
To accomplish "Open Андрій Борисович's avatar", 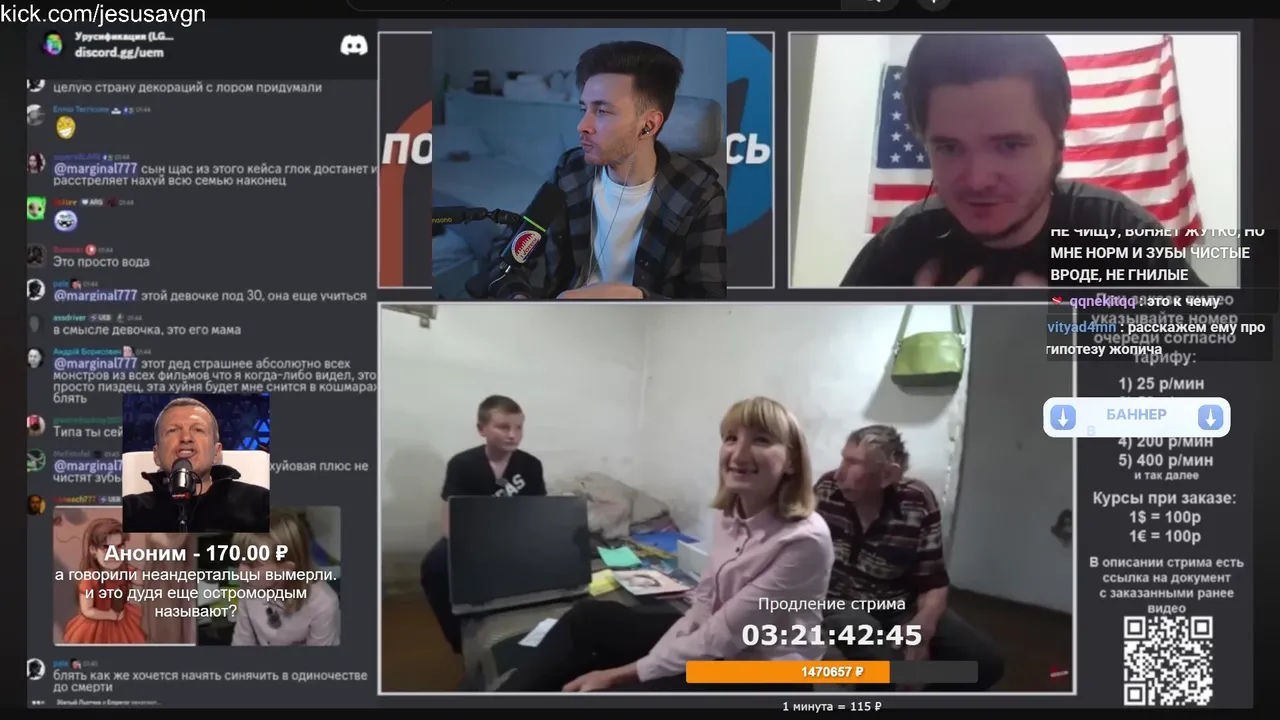I will (36, 357).
